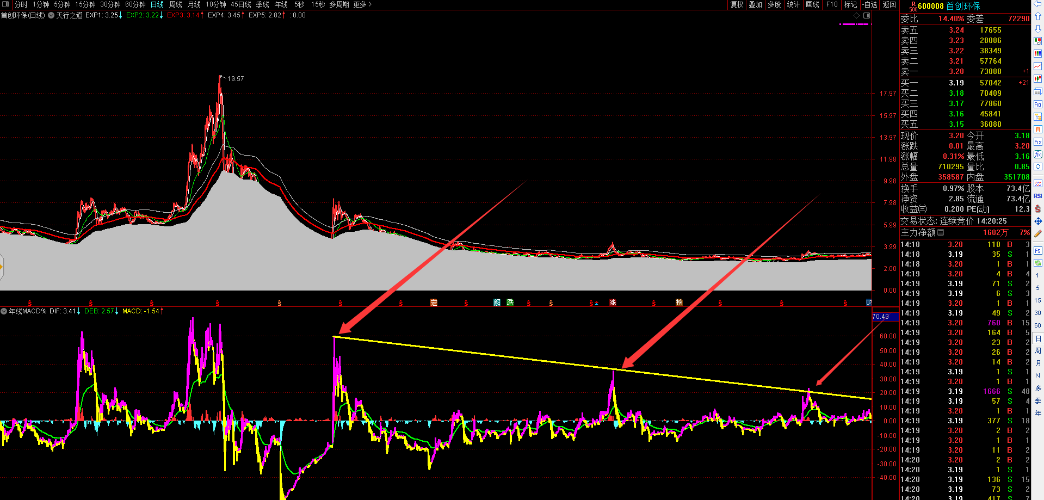
Task: Click the indicator settings icon before 天行之道
Action: [51, 15]
